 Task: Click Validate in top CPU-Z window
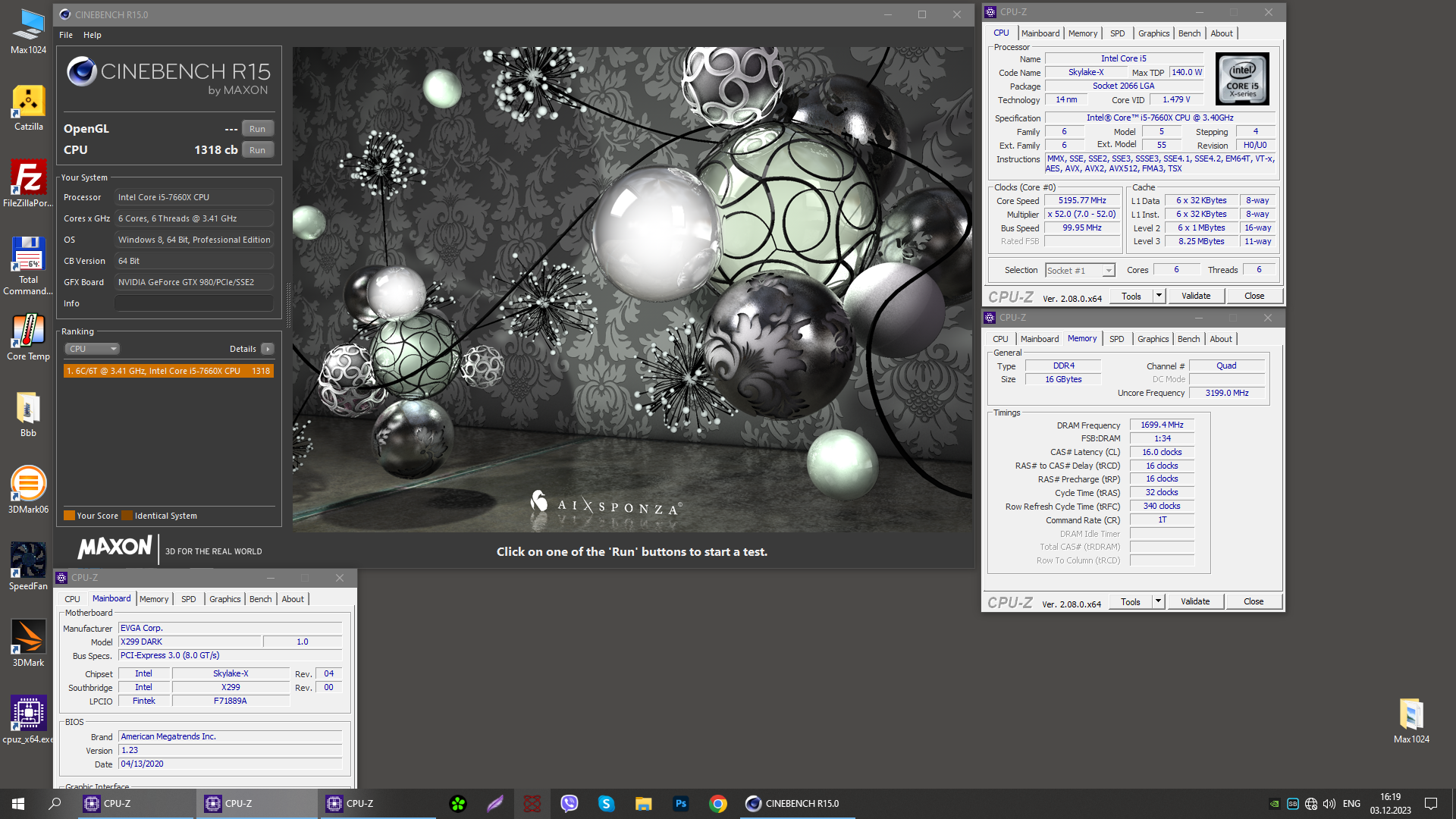coord(1196,296)
